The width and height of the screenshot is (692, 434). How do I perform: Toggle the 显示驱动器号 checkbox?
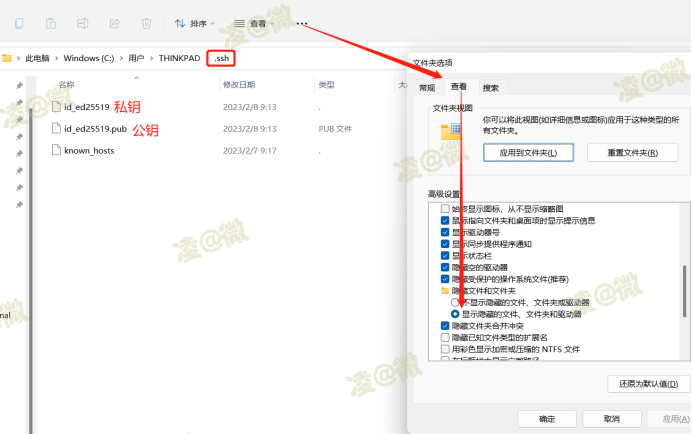click(x=445, y=232)
